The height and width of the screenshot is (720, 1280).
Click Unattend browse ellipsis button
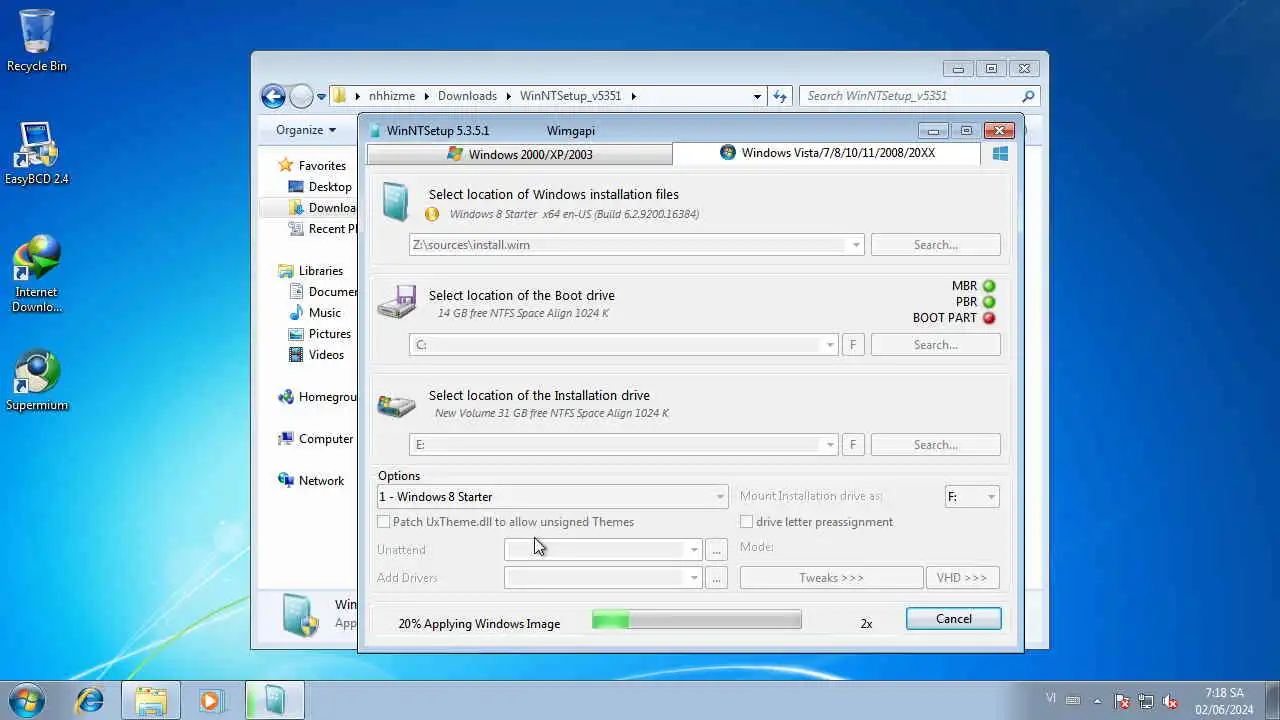[716, 550]
